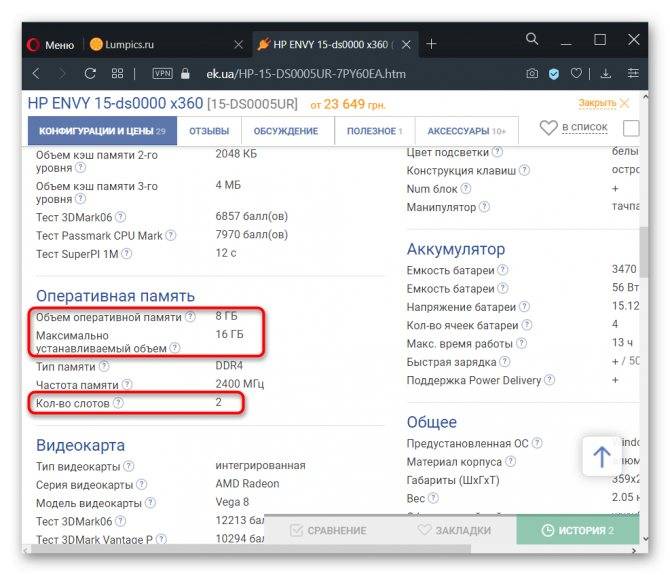This screenshot has height=575, width=670.
Task: Click help icon beside Конструкция клавиш
Action: click(x=524, y=170)
